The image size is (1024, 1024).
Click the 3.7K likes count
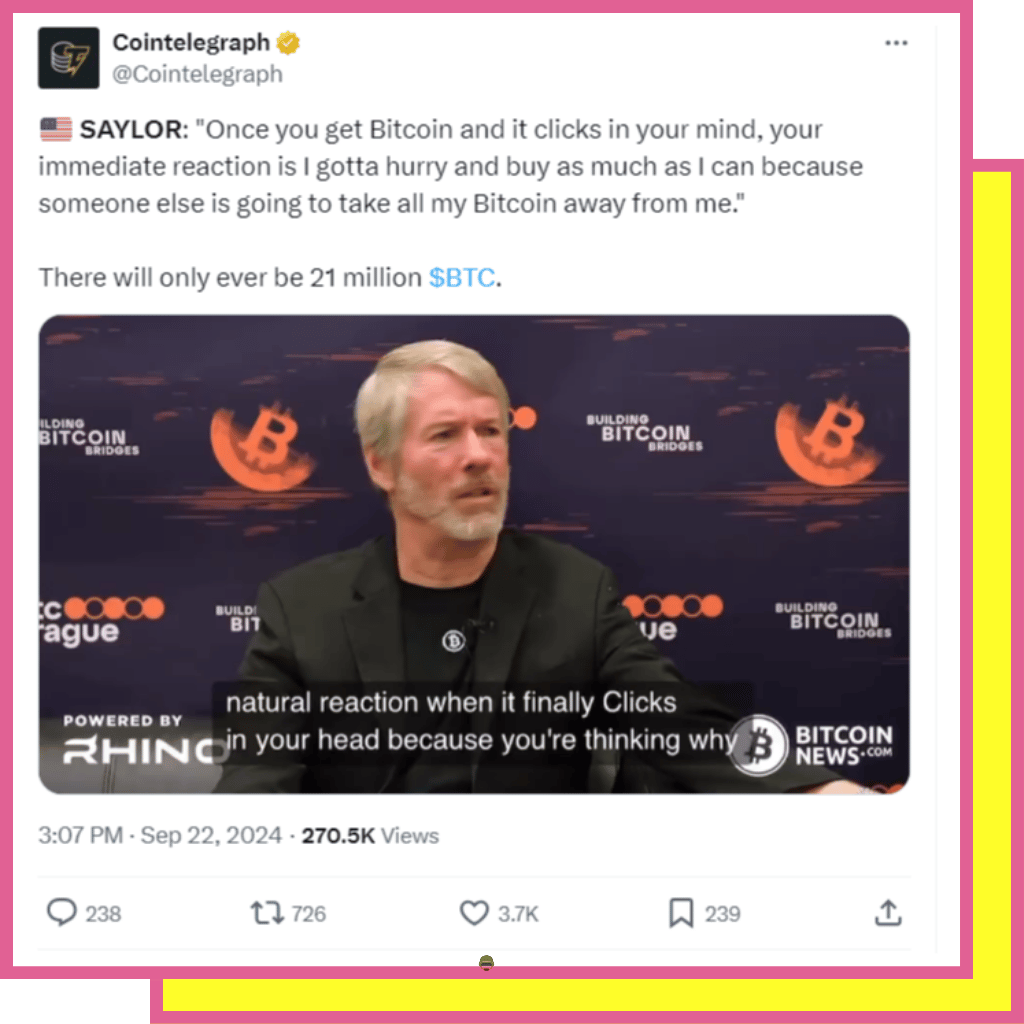pyautogui.click(x=519, y=914)
